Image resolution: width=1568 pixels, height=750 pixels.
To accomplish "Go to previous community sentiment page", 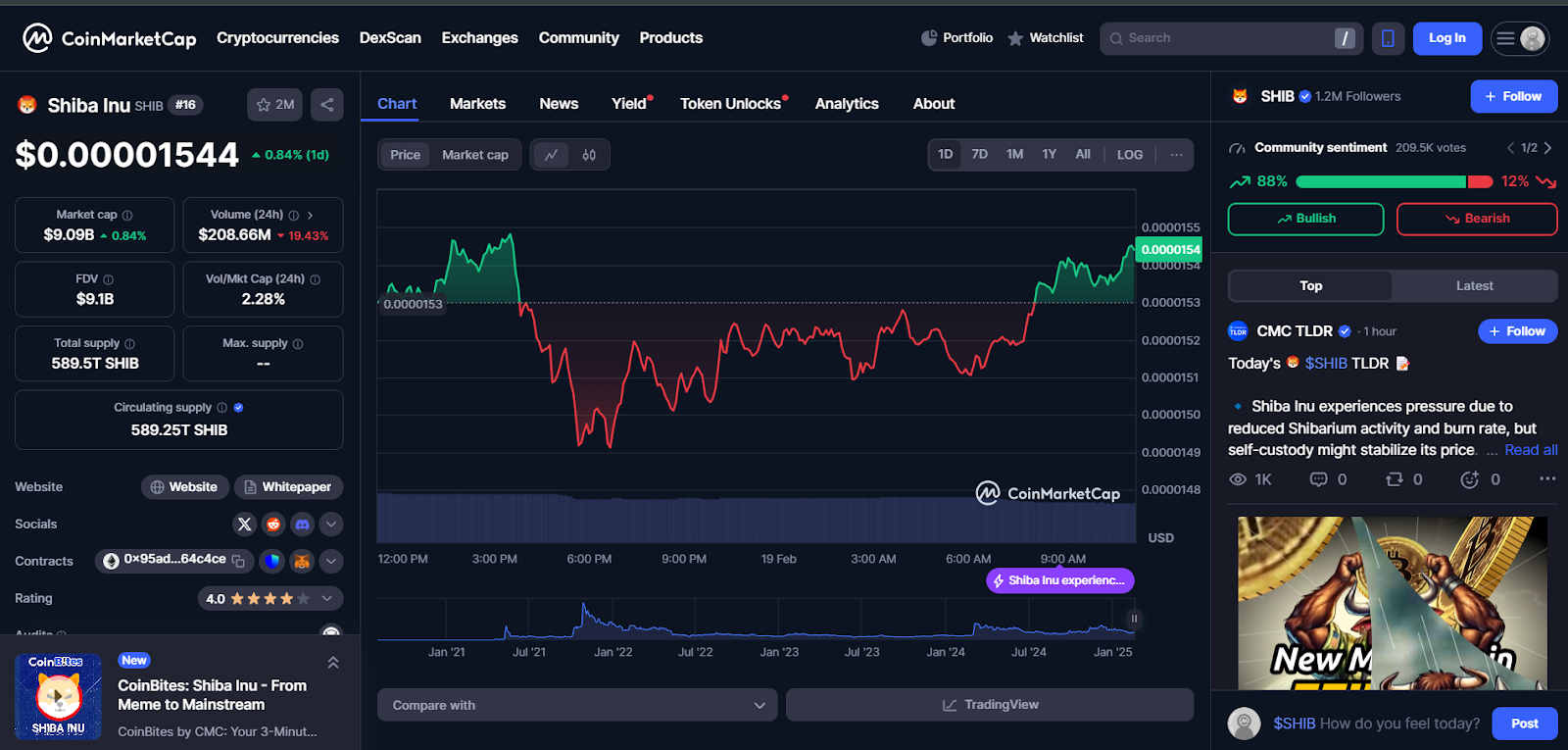I will click(1510, 148).
